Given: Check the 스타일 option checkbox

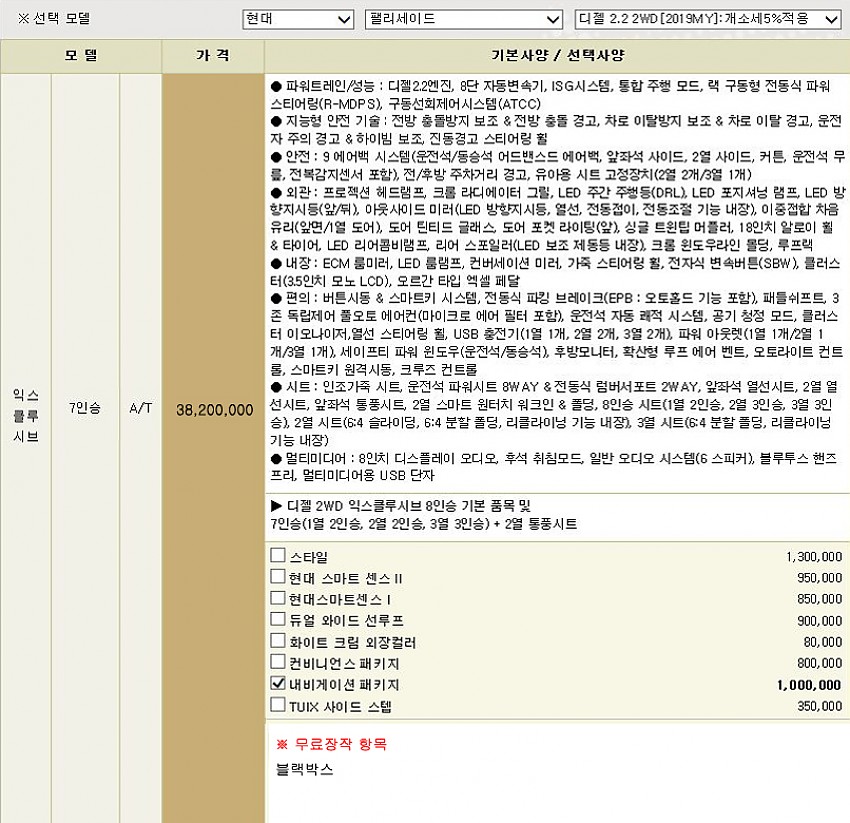Looking at the screenshot, I should [278, 556].
